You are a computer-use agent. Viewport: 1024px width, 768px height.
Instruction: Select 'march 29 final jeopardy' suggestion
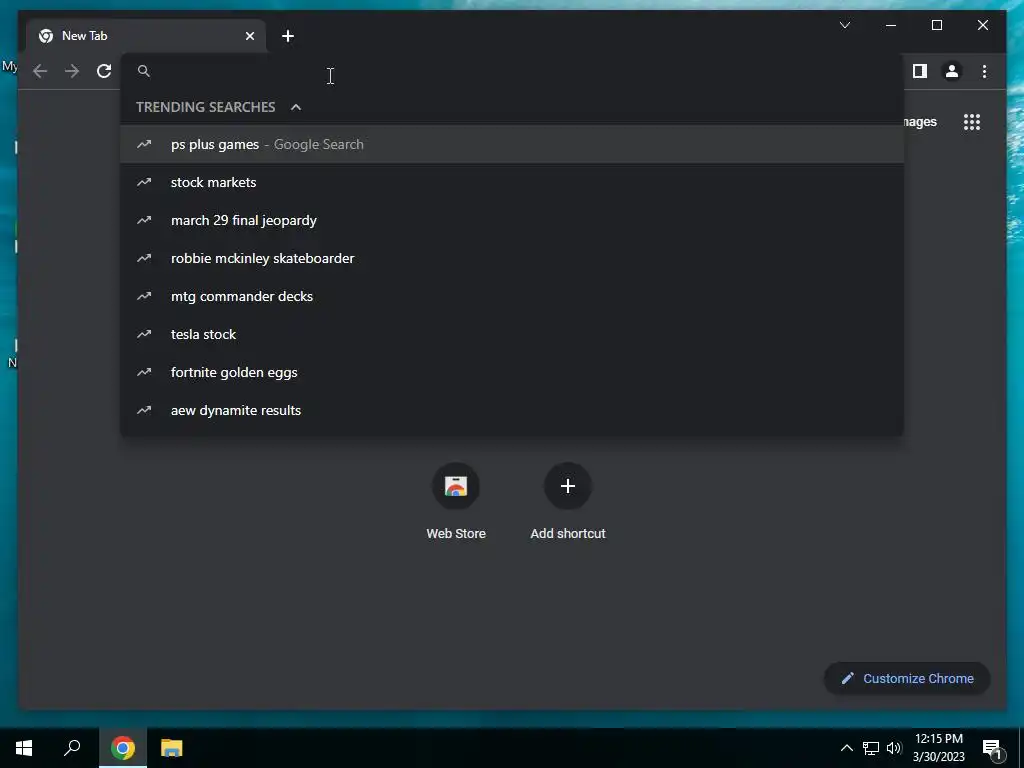(512, 220)
